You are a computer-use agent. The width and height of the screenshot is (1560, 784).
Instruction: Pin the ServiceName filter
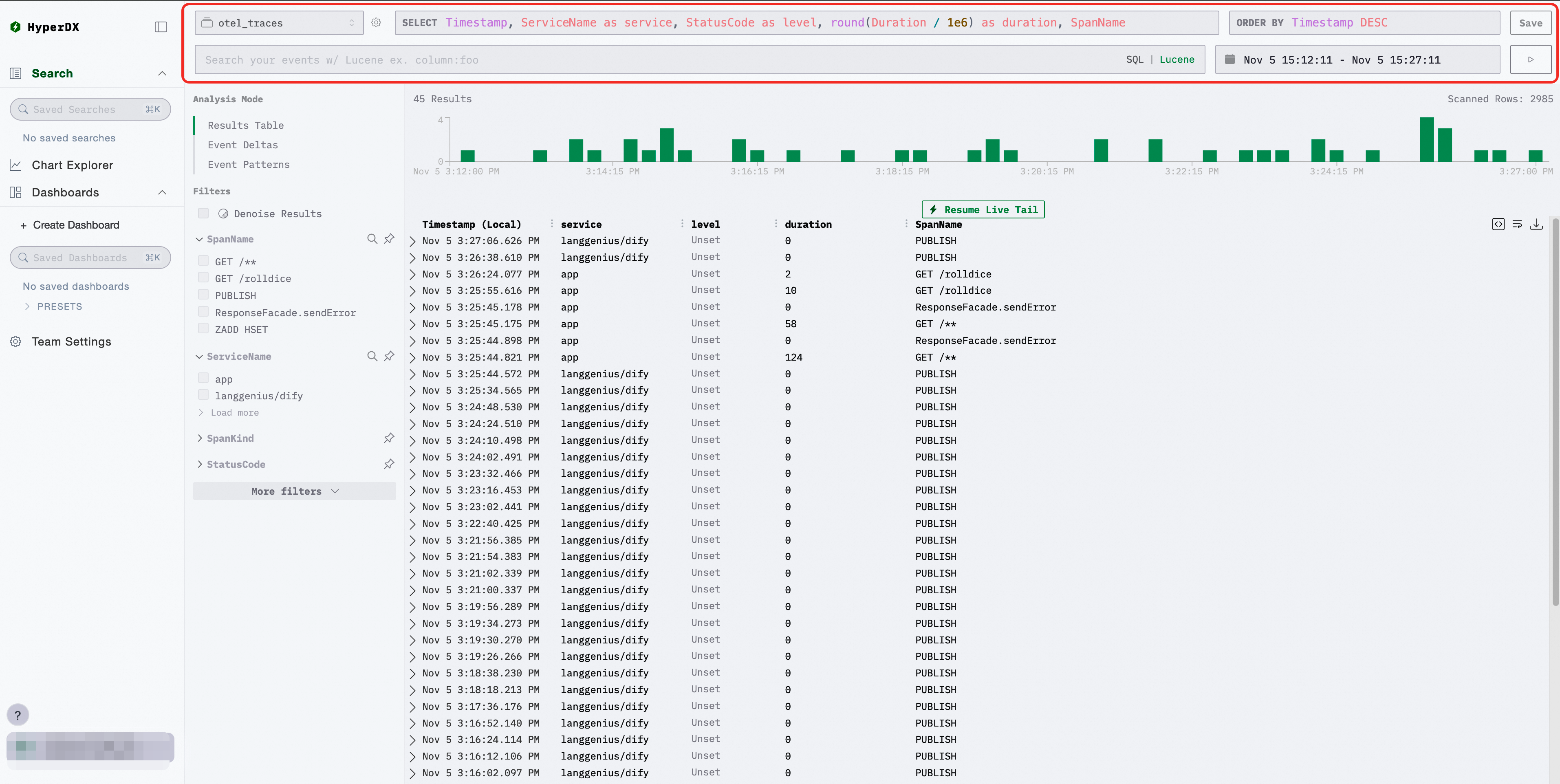tap(390, 356)
